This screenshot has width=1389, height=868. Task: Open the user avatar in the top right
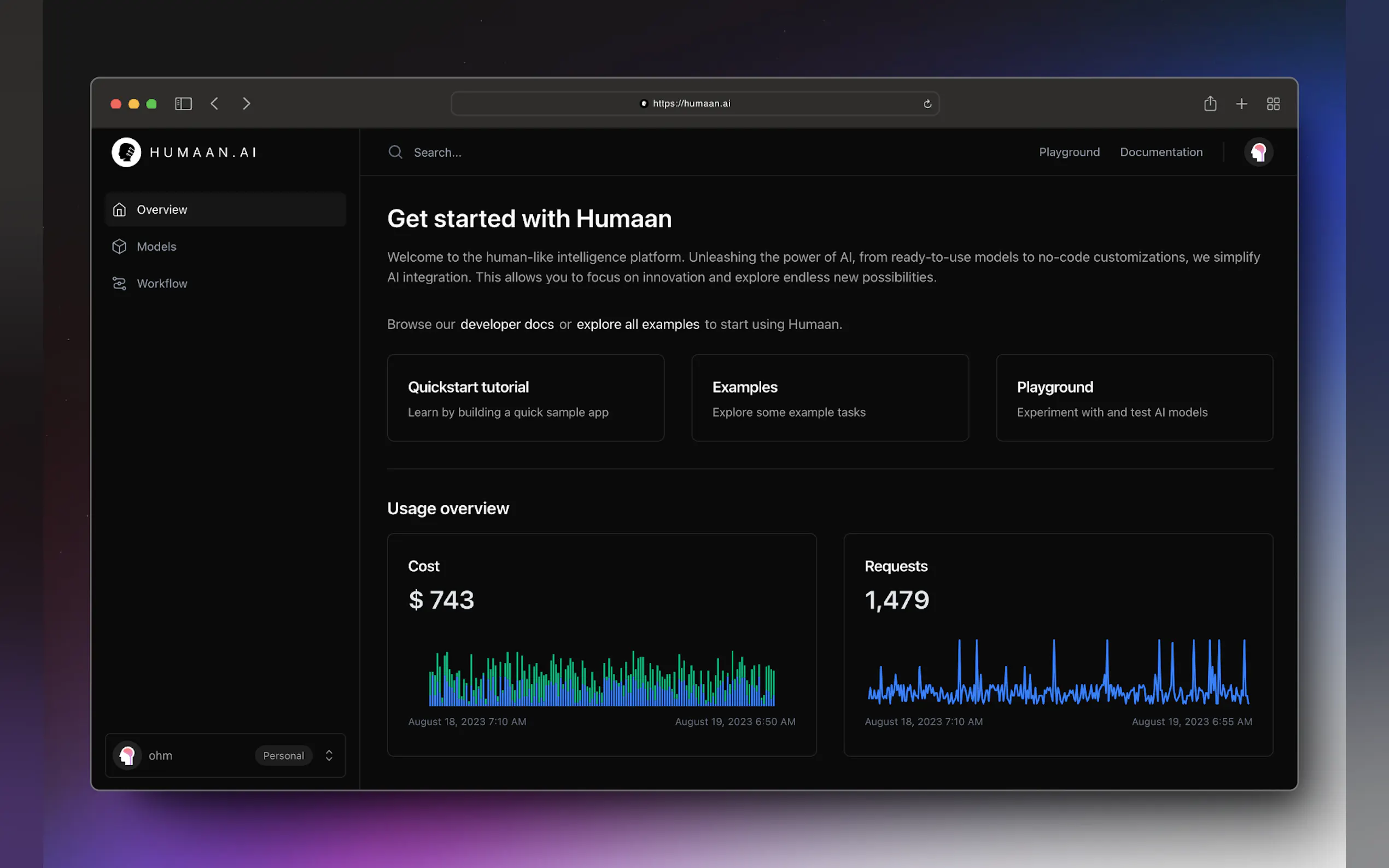click(x=1258, y=152)
